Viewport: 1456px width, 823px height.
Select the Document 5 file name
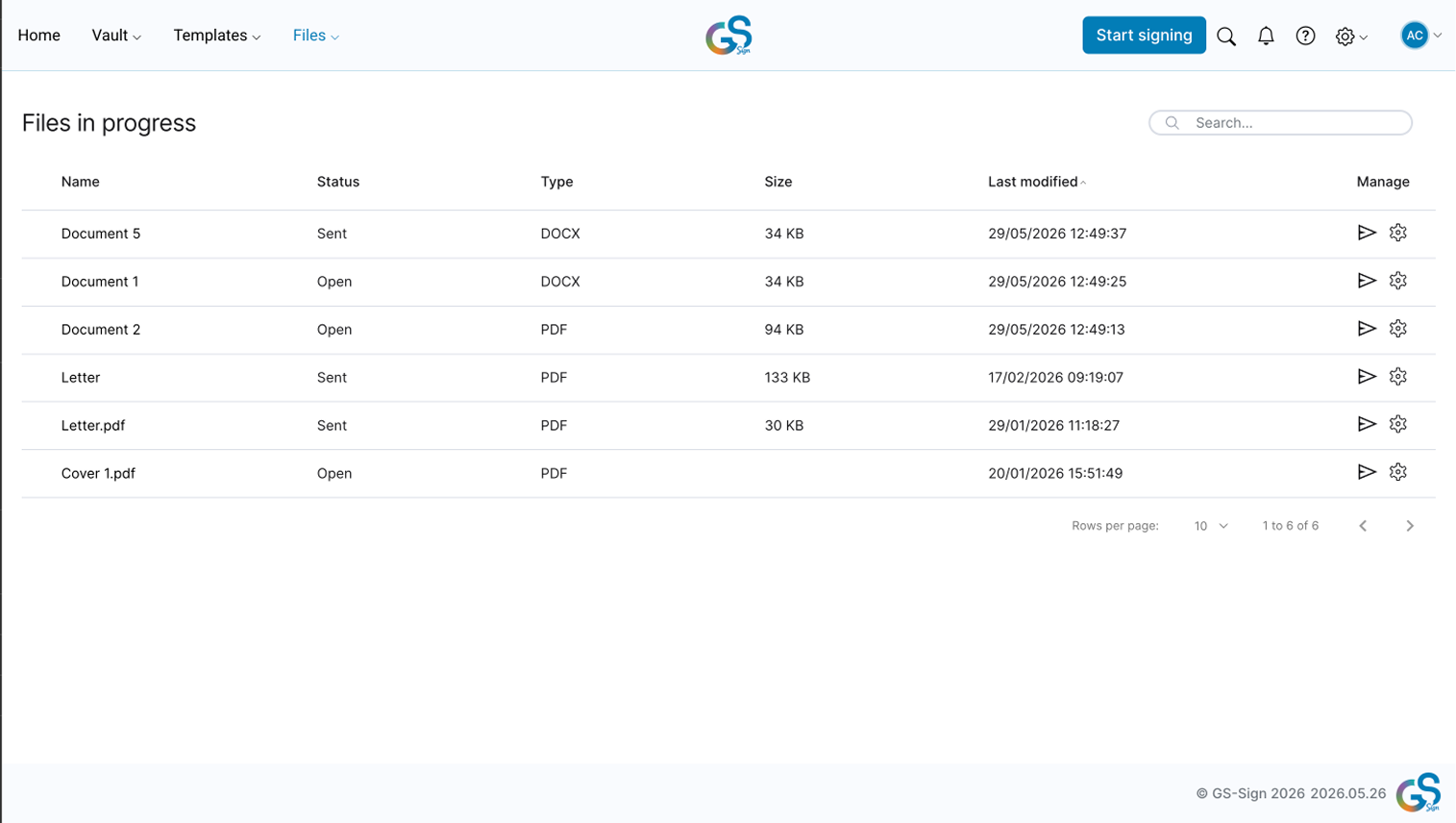click(x=101, y=234)
